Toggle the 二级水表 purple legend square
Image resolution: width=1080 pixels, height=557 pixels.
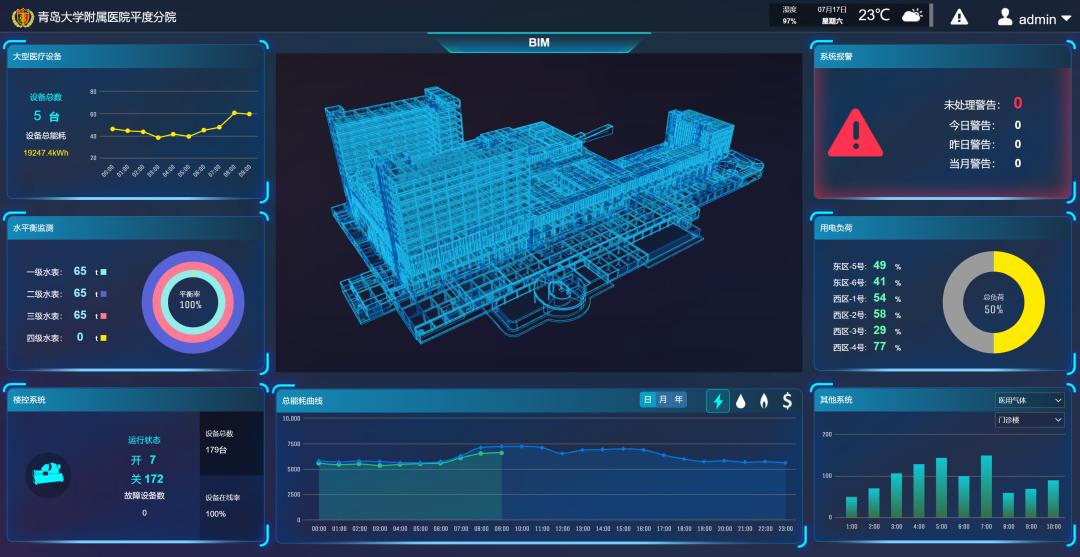(103, 294)
